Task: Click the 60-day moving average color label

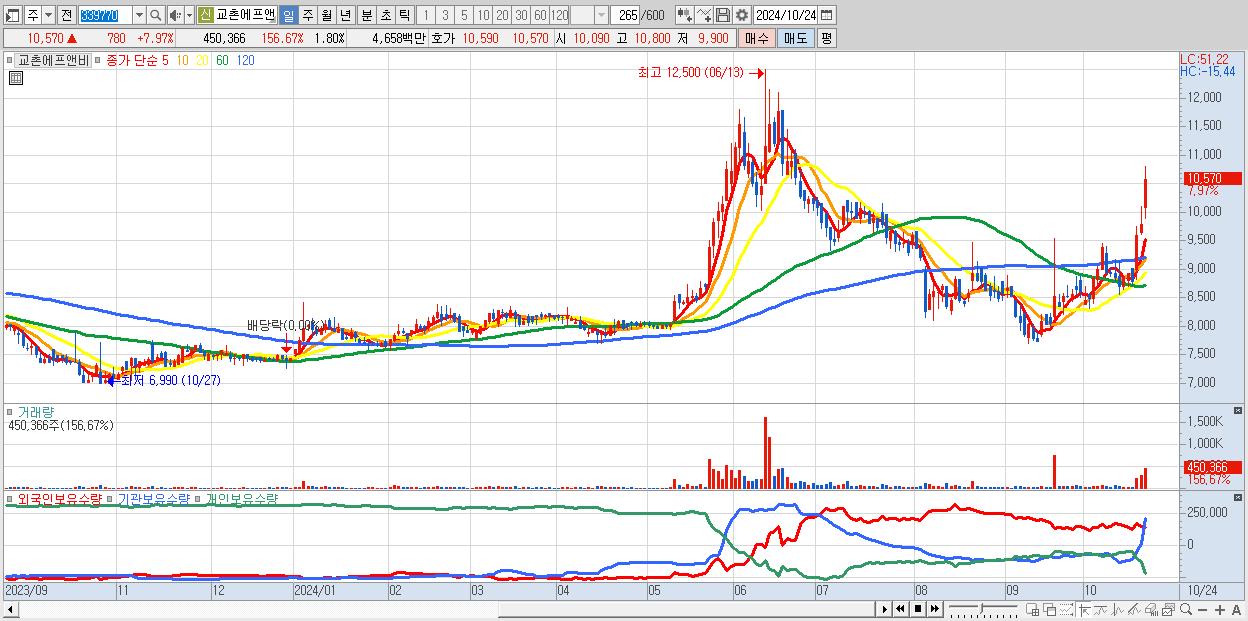Action: pyautogui.click(x=222, y=60)
